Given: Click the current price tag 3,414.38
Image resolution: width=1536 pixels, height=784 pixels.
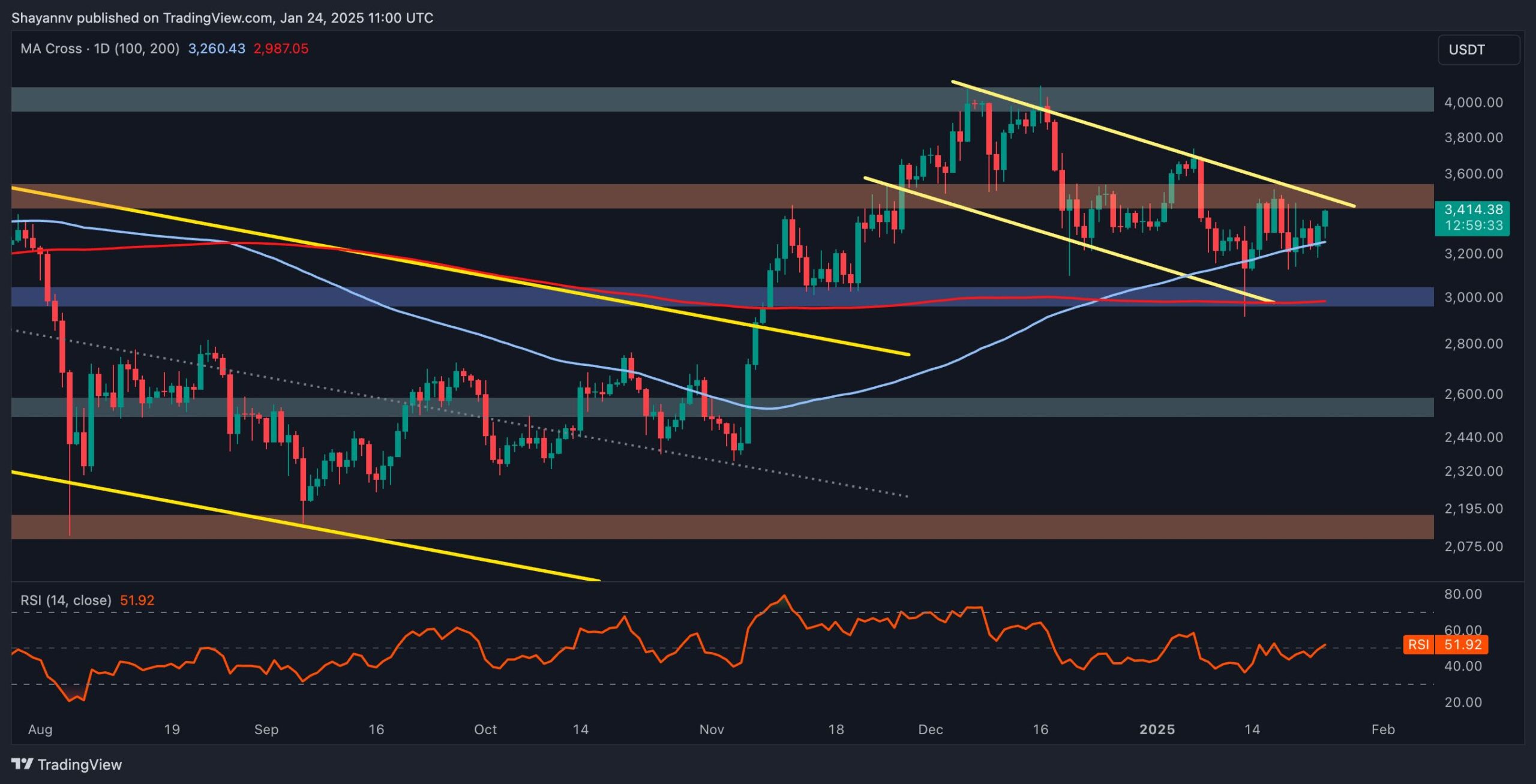Looking at the screenshot, I should point(1473,209).
